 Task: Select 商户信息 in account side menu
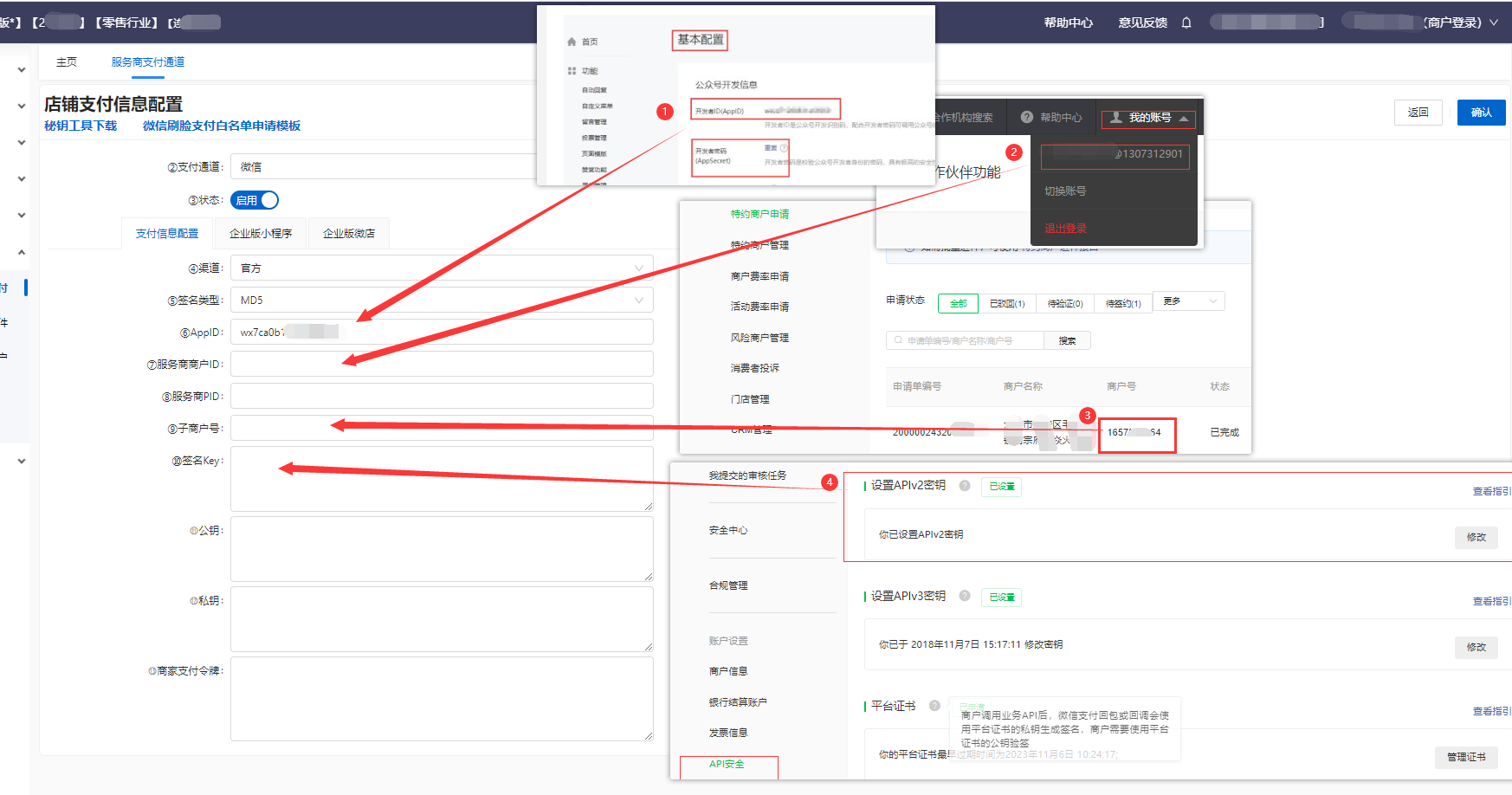coord(728,671)
